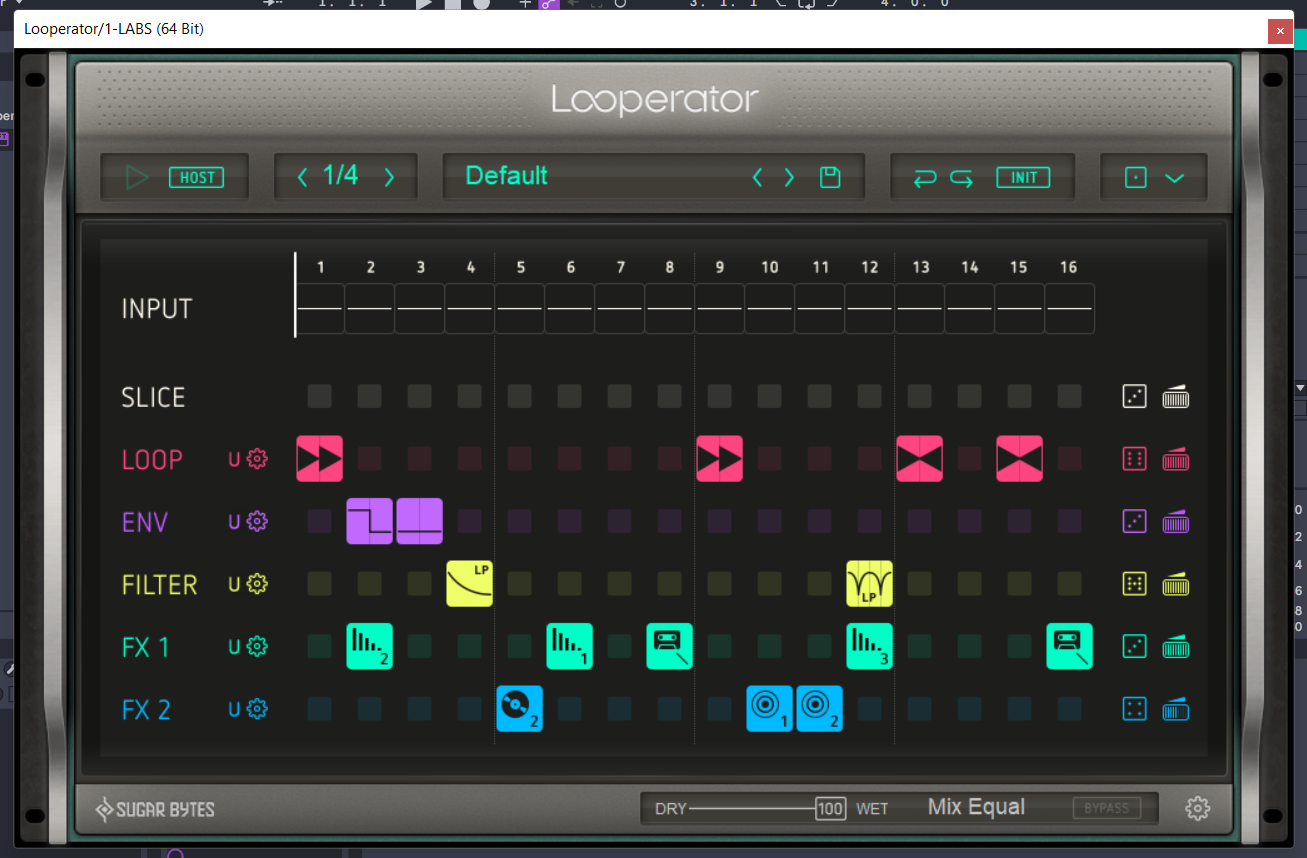Click the square dot pattern icon

coord(1135,178)
